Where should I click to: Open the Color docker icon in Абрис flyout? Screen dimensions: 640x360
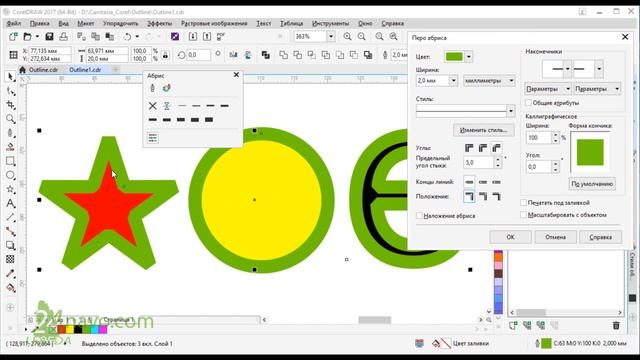point(153,138)
